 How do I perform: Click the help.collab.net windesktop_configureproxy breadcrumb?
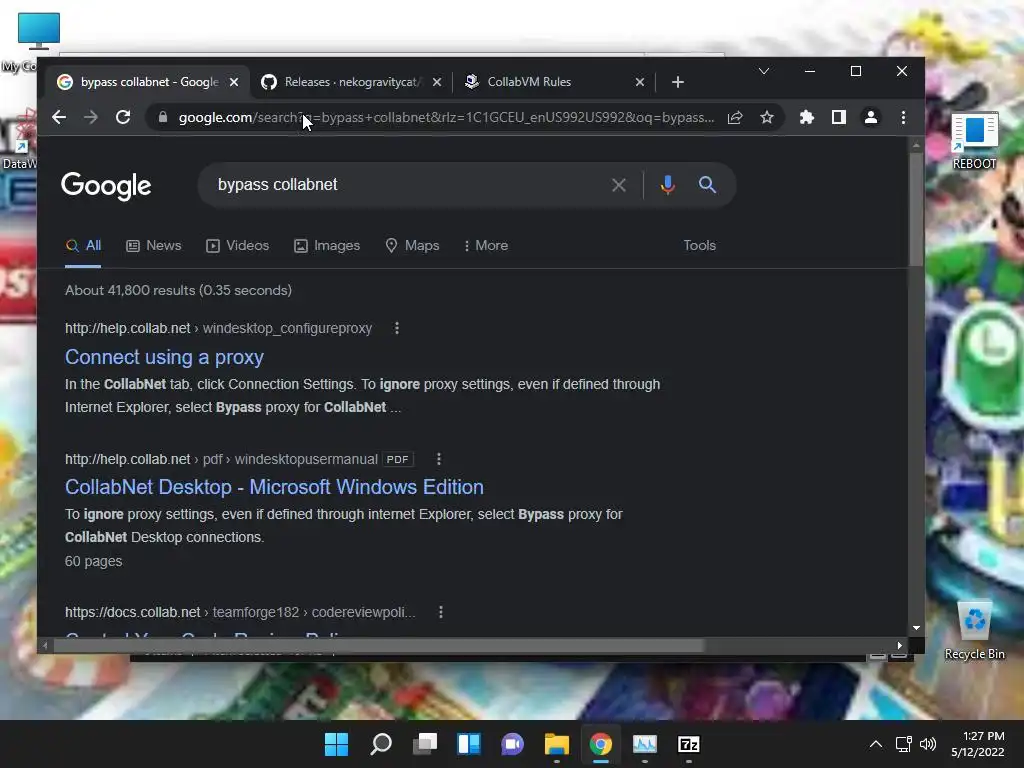[218, 328]
